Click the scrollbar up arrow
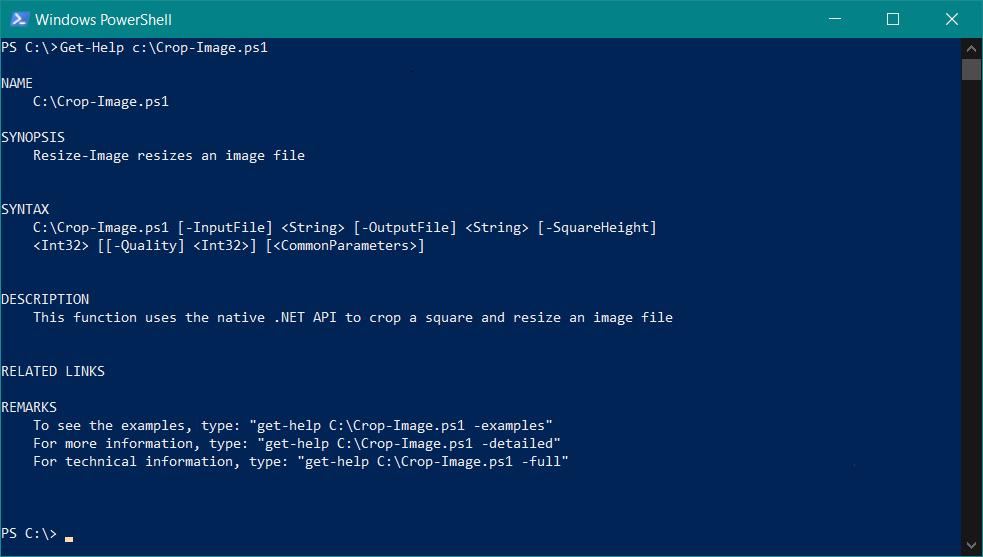983x557 pixels. (x=971, y=48)
